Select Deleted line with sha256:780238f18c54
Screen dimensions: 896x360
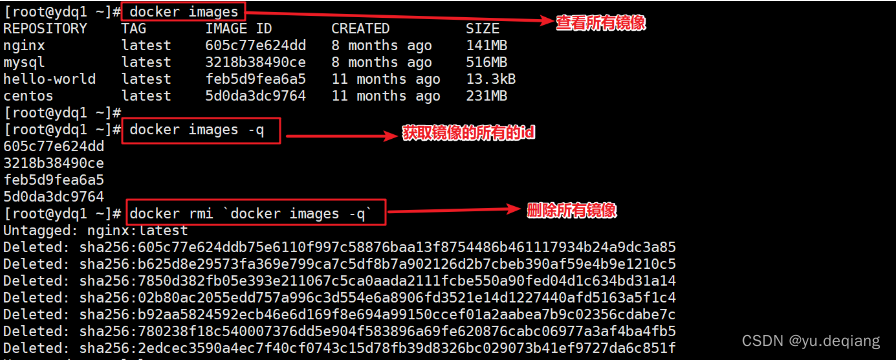tap(340, 331)
